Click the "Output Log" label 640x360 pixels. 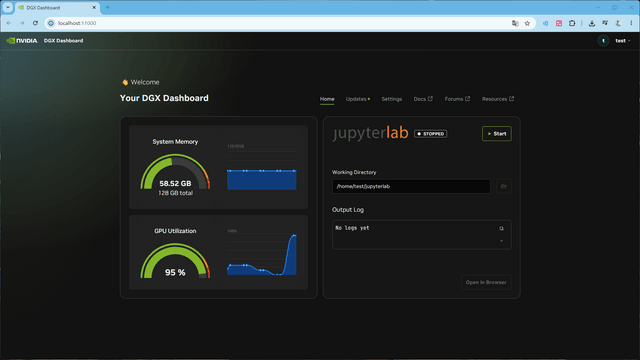[348, 209]
